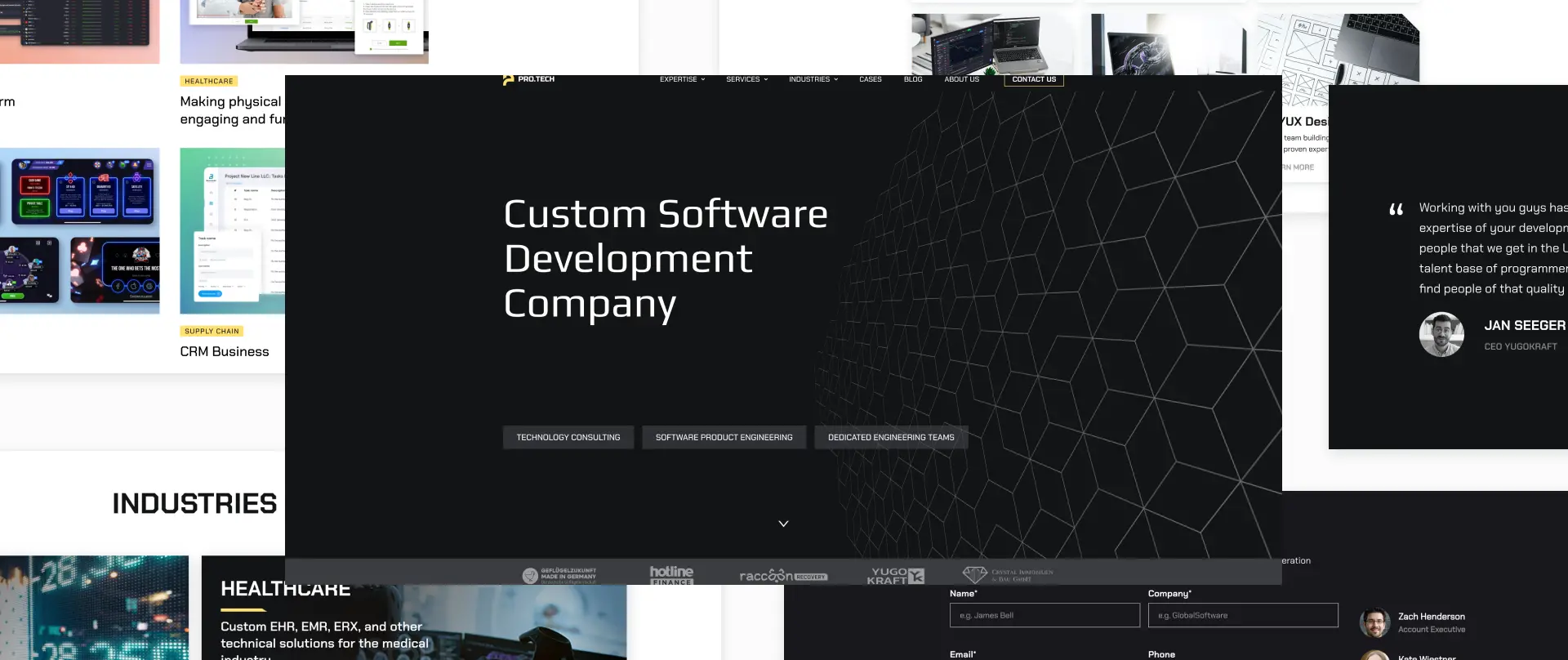Click the Name input field
1568x660 pixels.
(1045, 615)
